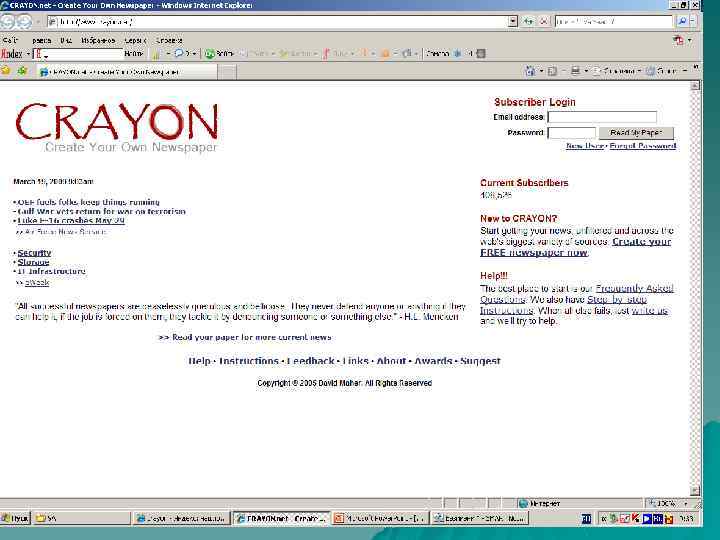Image resolution: width=720 pixels, height=540 pixels.
Task: Click the Storage link
Action: click(x=33, y=262)
